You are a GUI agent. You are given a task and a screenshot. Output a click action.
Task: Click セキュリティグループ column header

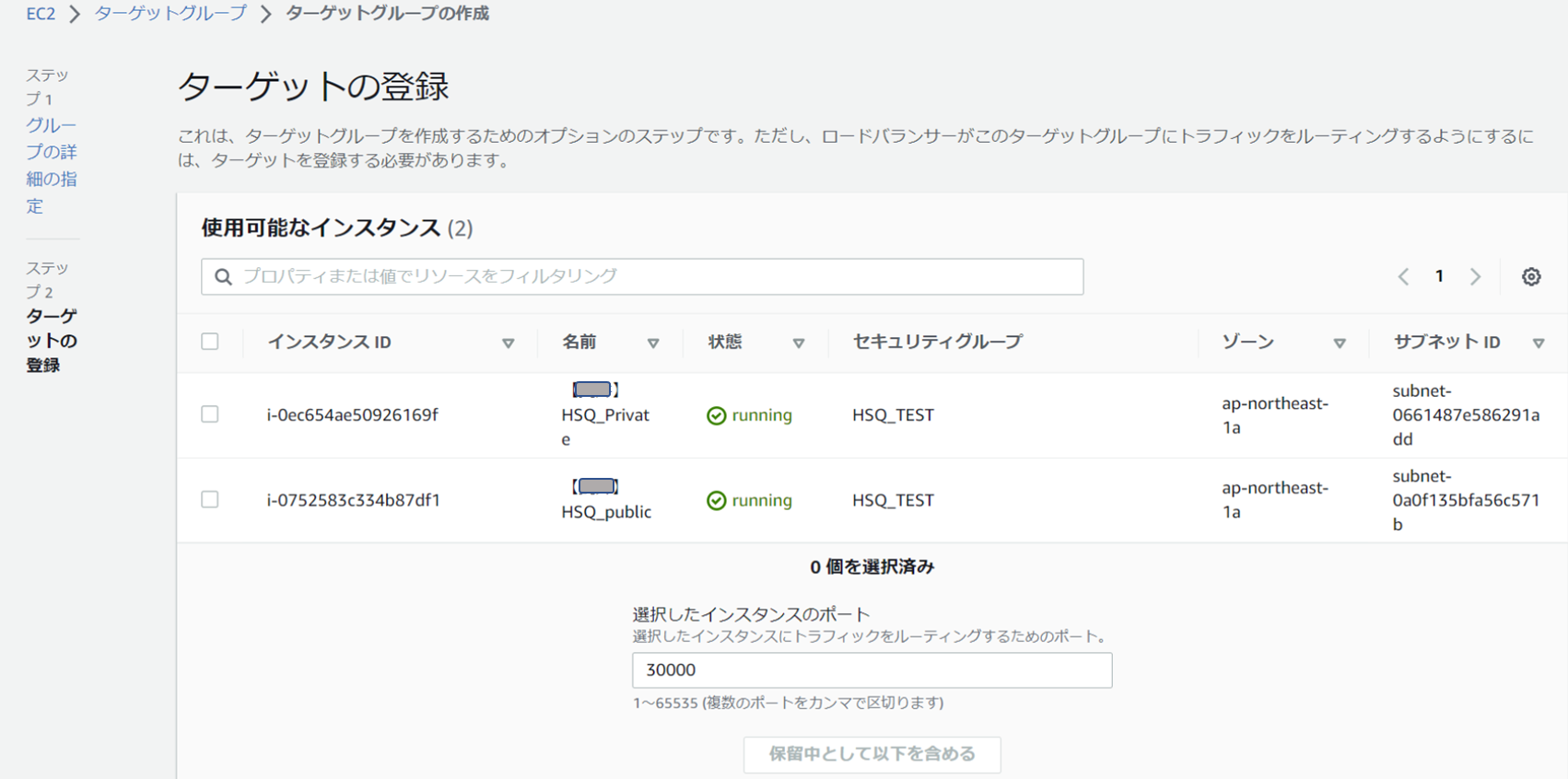938,342
